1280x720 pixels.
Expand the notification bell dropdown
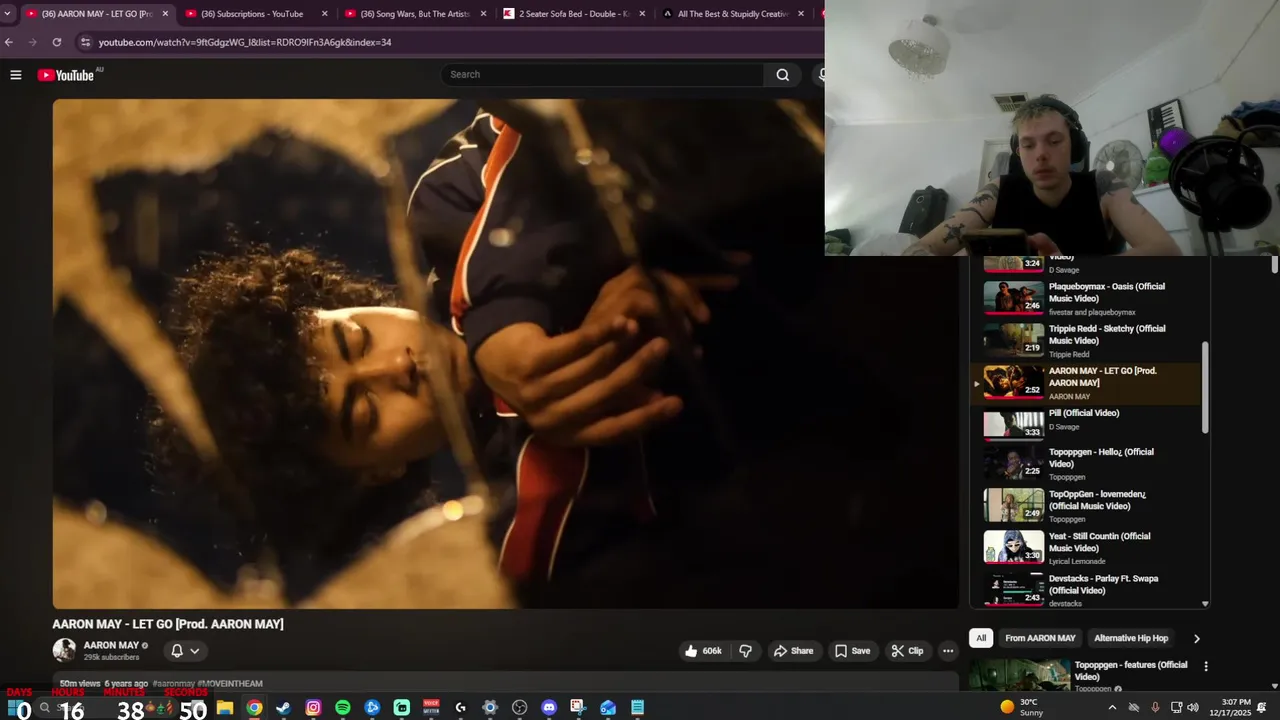(x=185, y=651)
